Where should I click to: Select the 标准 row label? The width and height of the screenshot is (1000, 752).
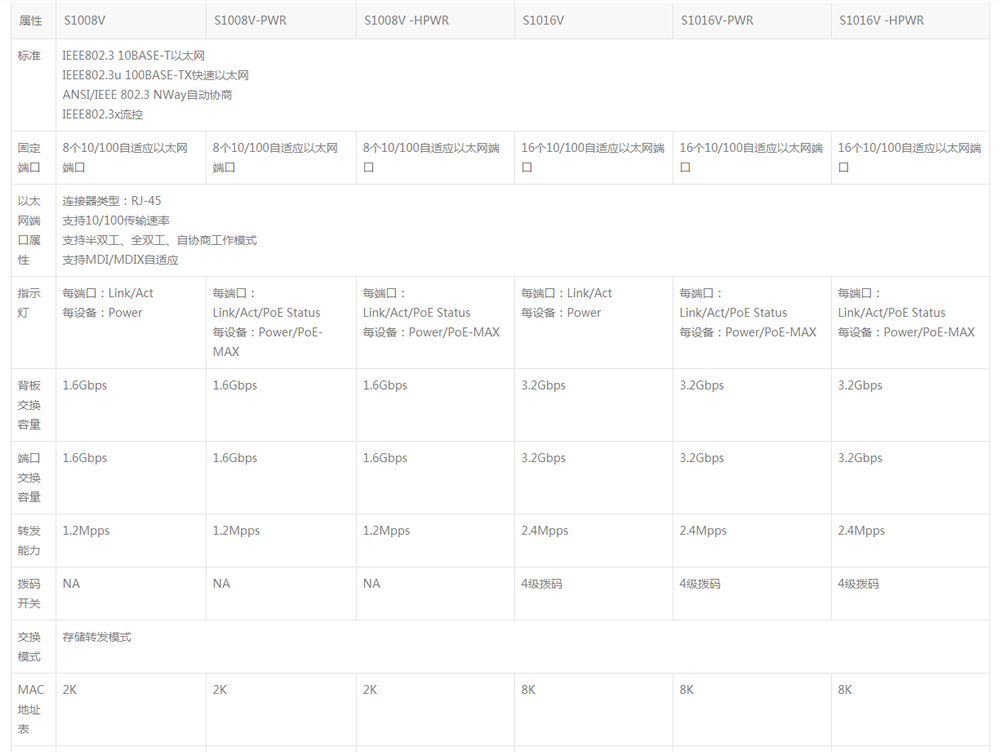coord(30,56)
